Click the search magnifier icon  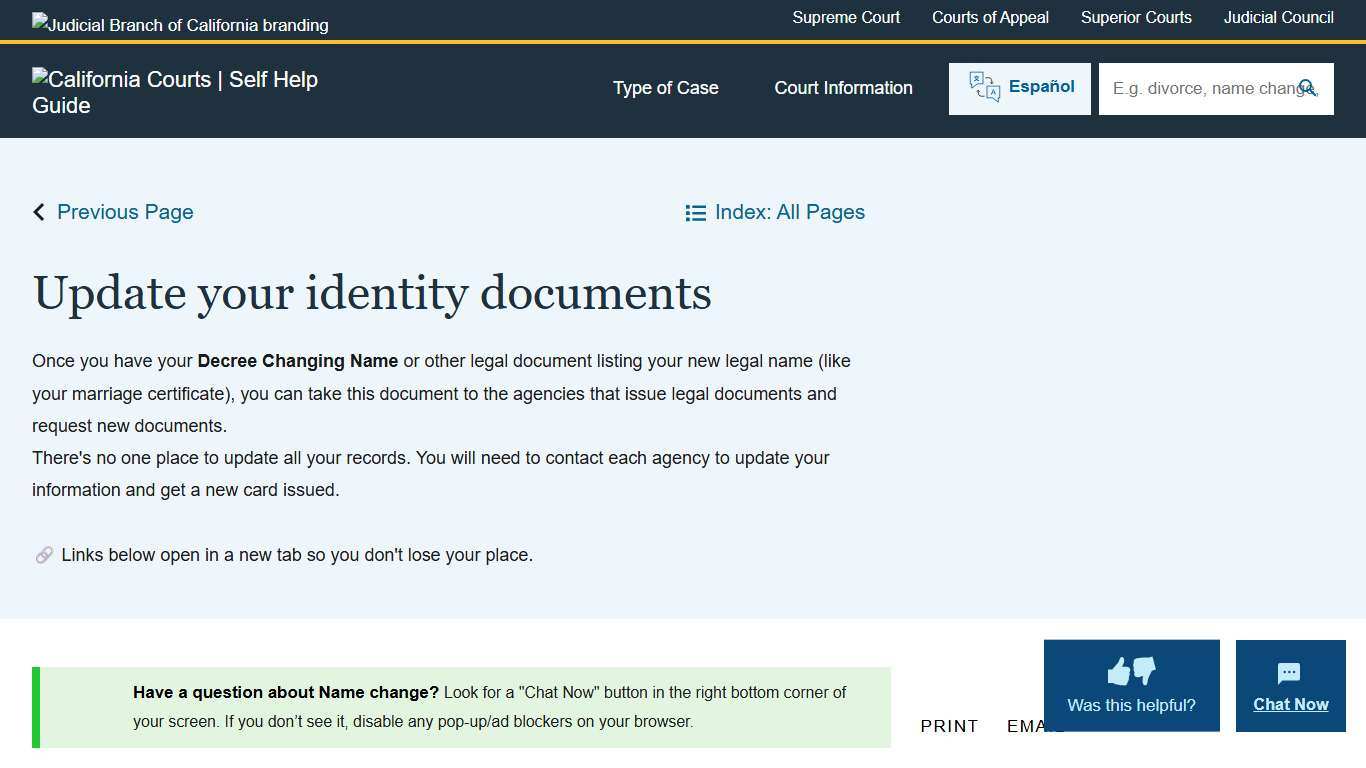click(x=1308, y=88)
